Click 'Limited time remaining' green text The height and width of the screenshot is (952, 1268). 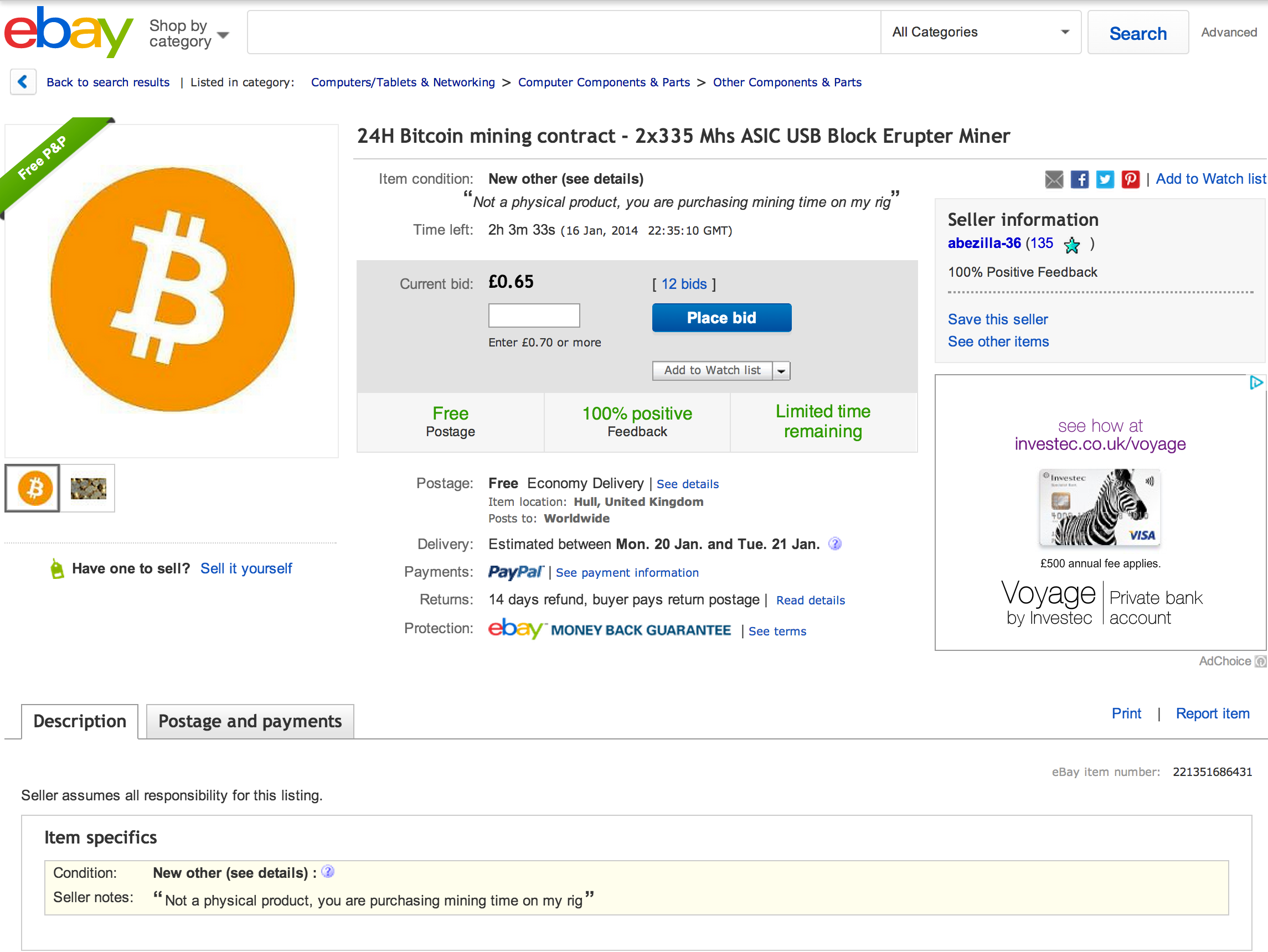[x=823, y=421]
